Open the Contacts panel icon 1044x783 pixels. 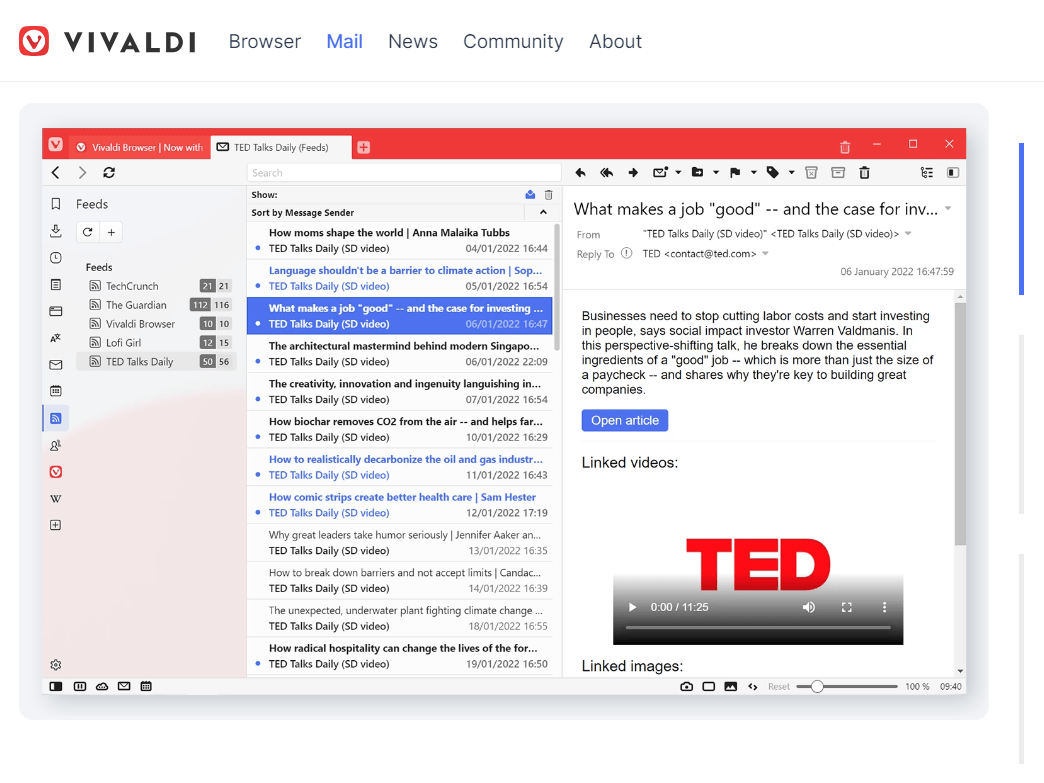click(56, 445)
